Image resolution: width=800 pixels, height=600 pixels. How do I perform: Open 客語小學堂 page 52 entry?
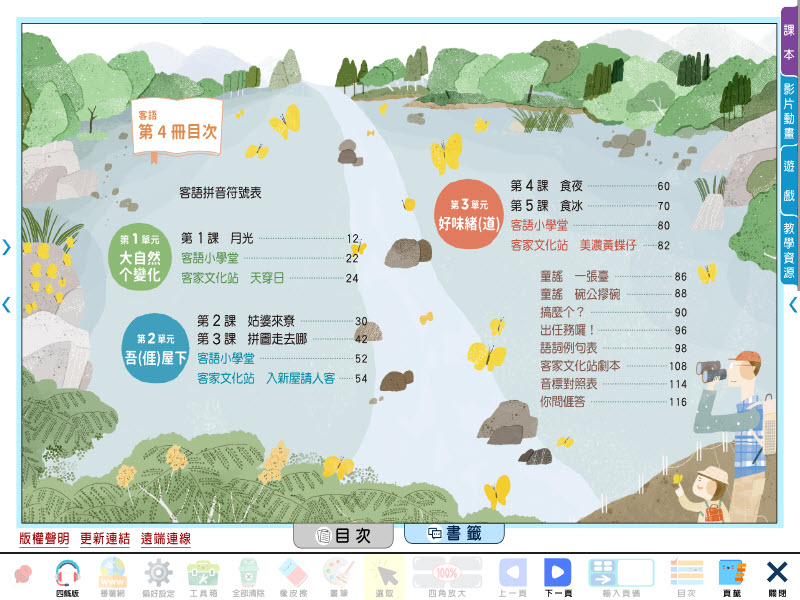click(x=282, y=359)
